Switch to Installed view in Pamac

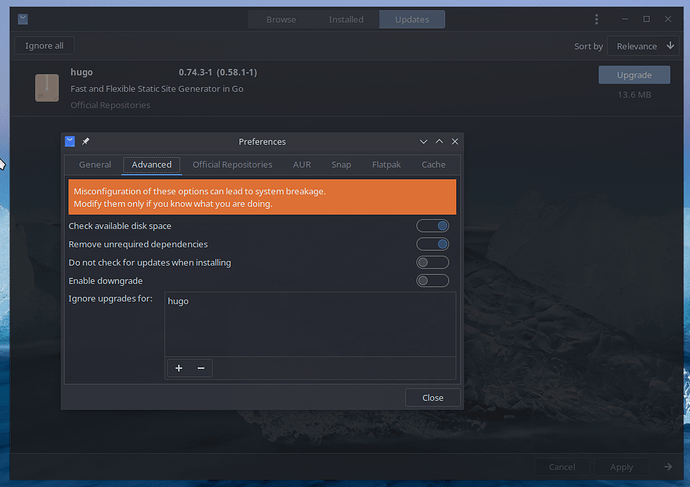(x=346, y=19)
